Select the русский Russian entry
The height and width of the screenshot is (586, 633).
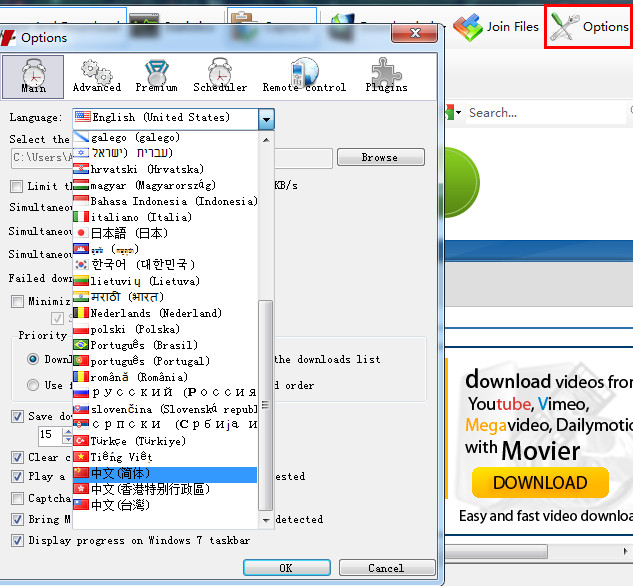(165, 393)
